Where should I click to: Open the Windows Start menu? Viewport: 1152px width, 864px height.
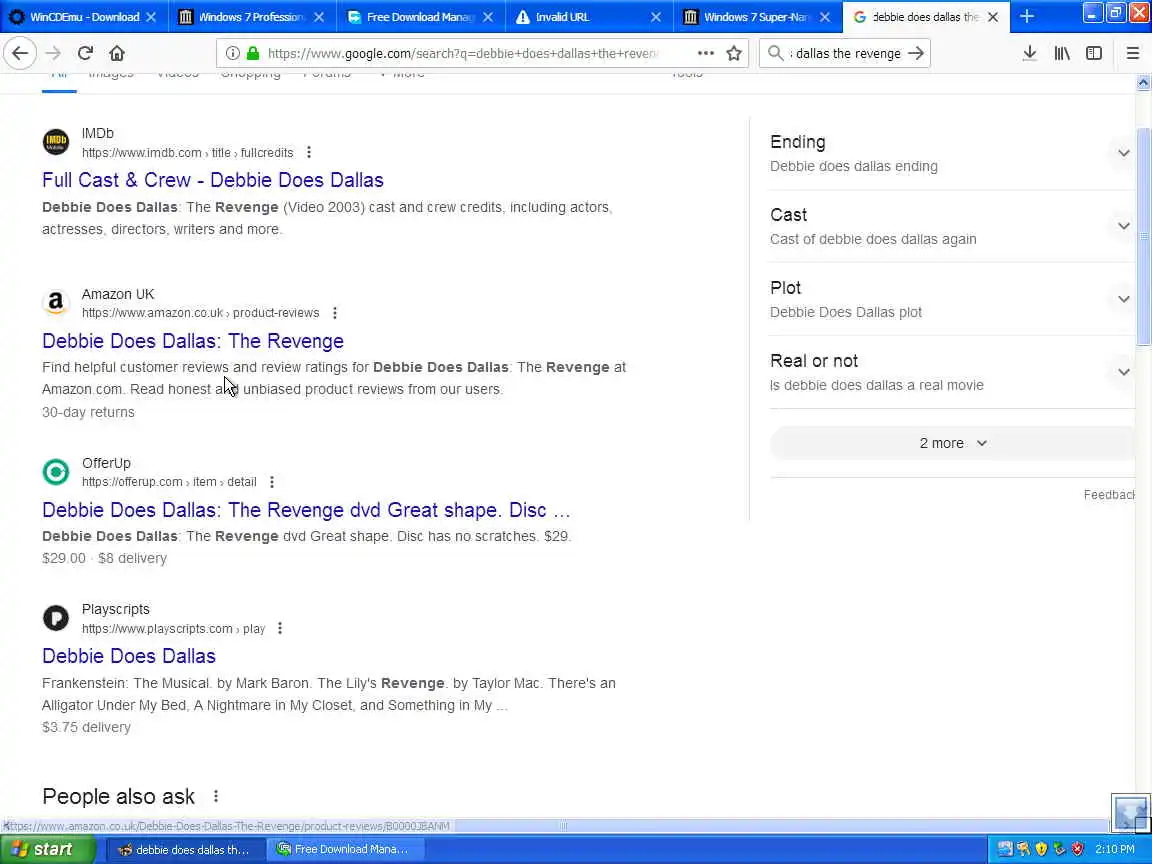point(48,849)
